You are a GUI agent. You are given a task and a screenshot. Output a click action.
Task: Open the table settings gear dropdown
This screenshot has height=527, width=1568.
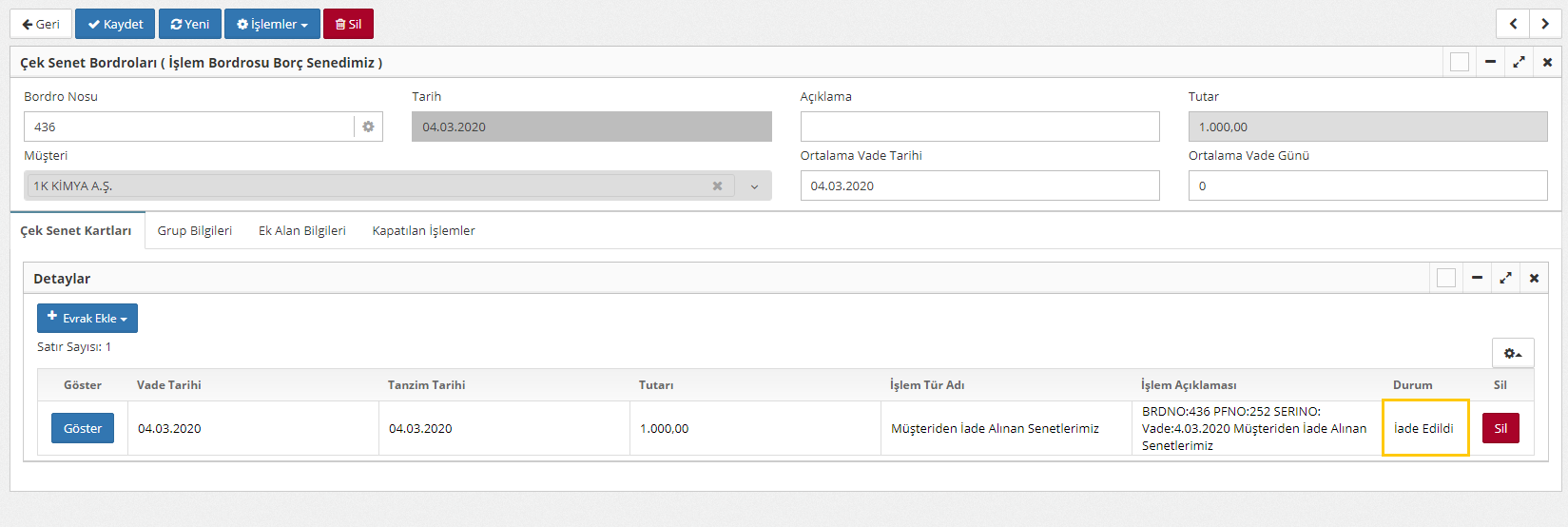pos(1512,353)
